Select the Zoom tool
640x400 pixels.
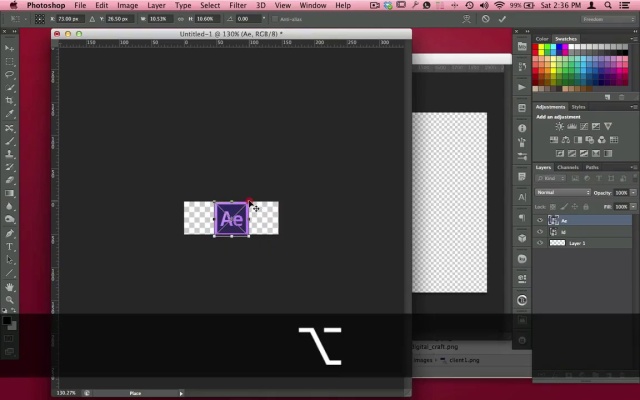[9, 300]
